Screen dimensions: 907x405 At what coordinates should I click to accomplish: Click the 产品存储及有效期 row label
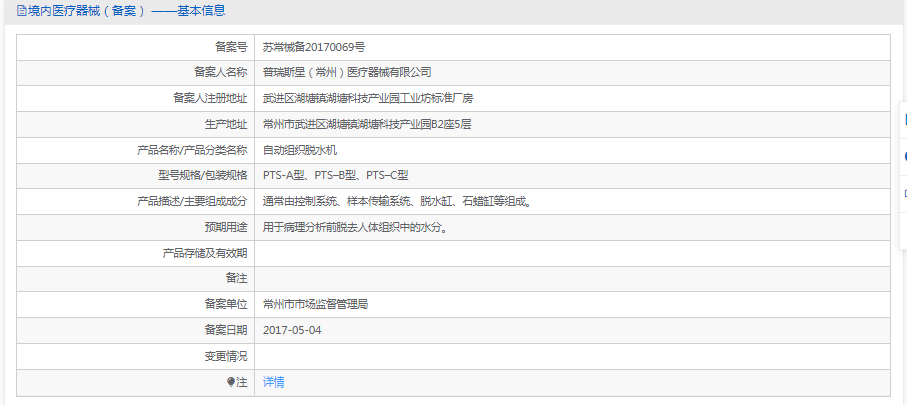205,253
